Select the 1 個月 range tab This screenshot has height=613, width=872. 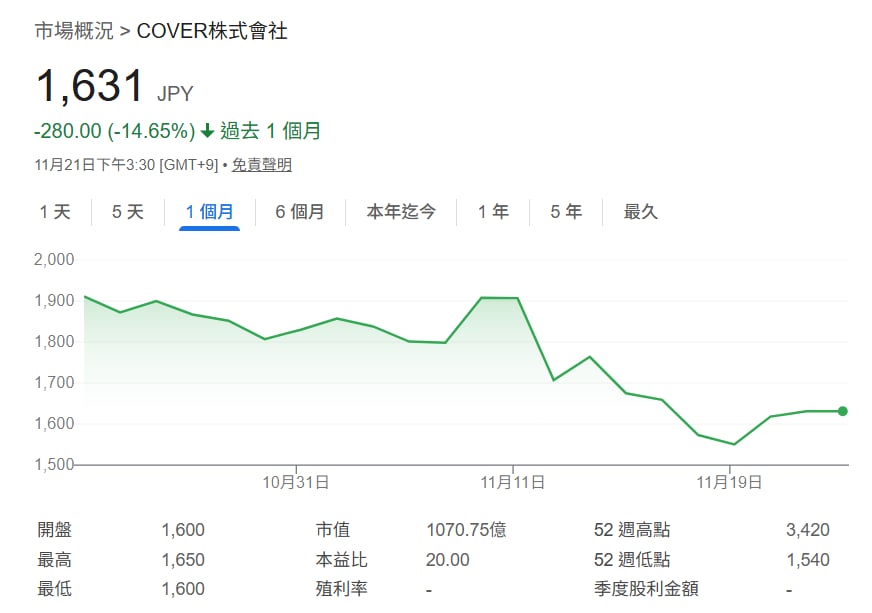(209, 212)
